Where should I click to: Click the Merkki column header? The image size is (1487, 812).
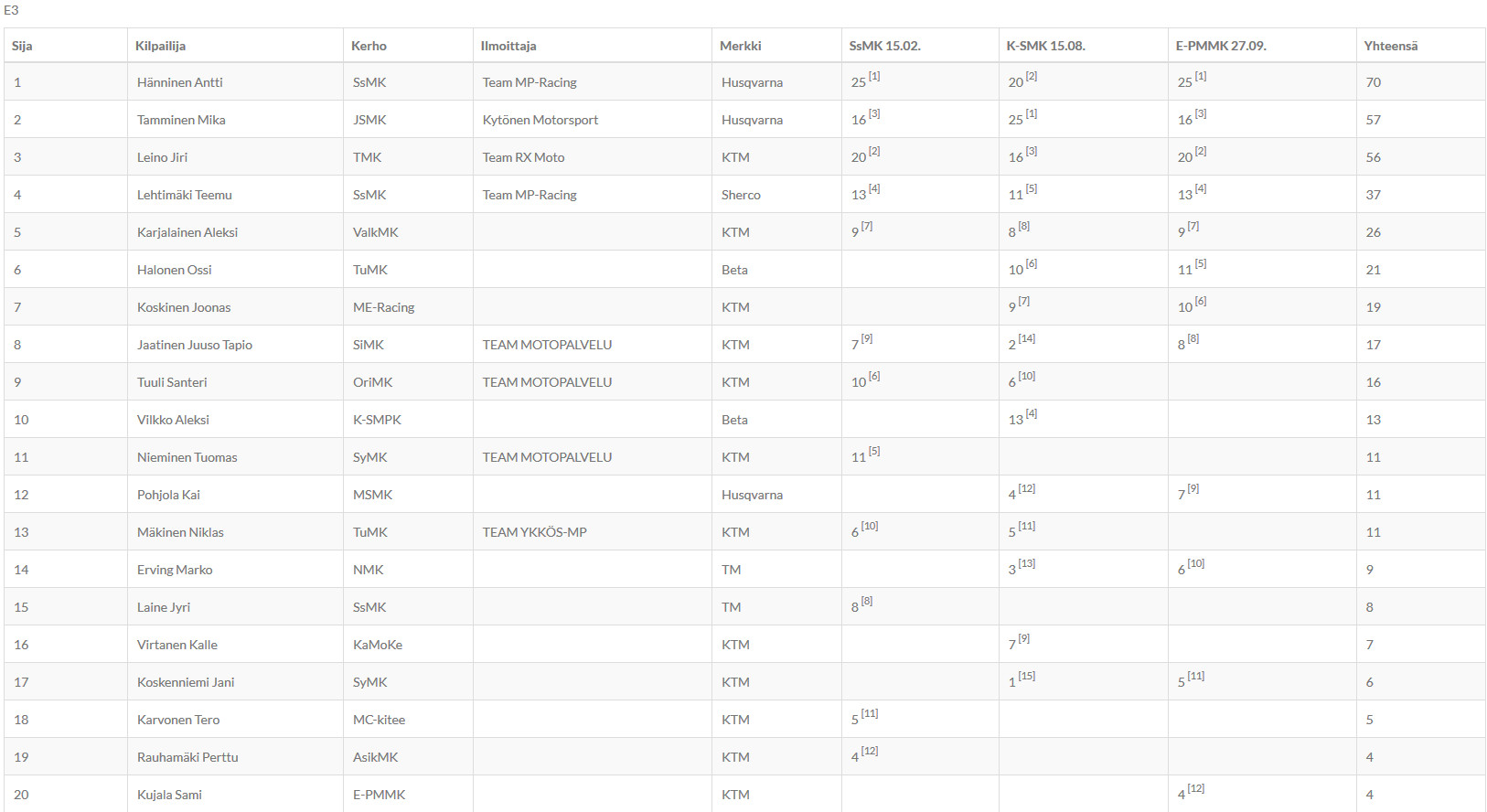click(740, 46)
